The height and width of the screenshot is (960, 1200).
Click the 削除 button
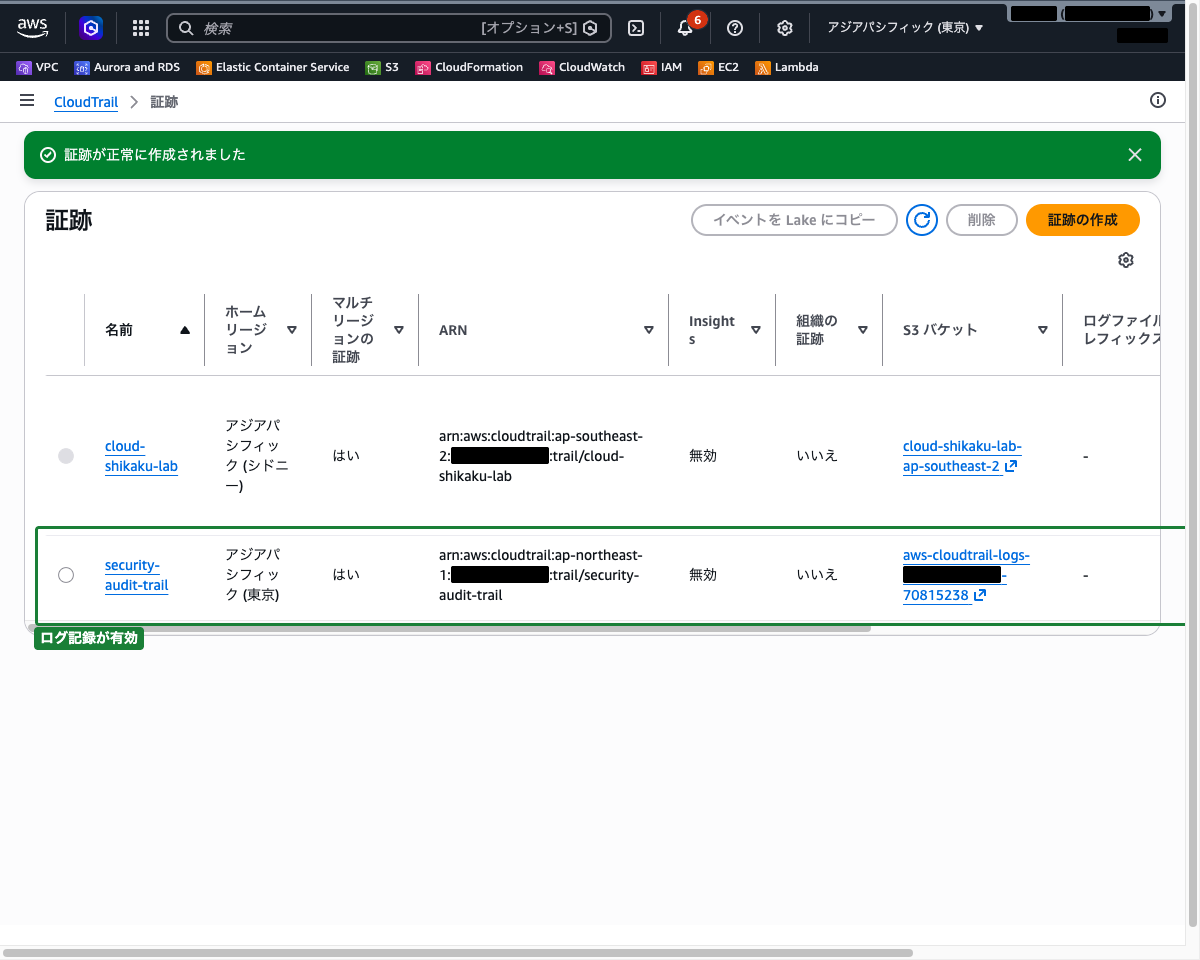(x=981, y=220)
